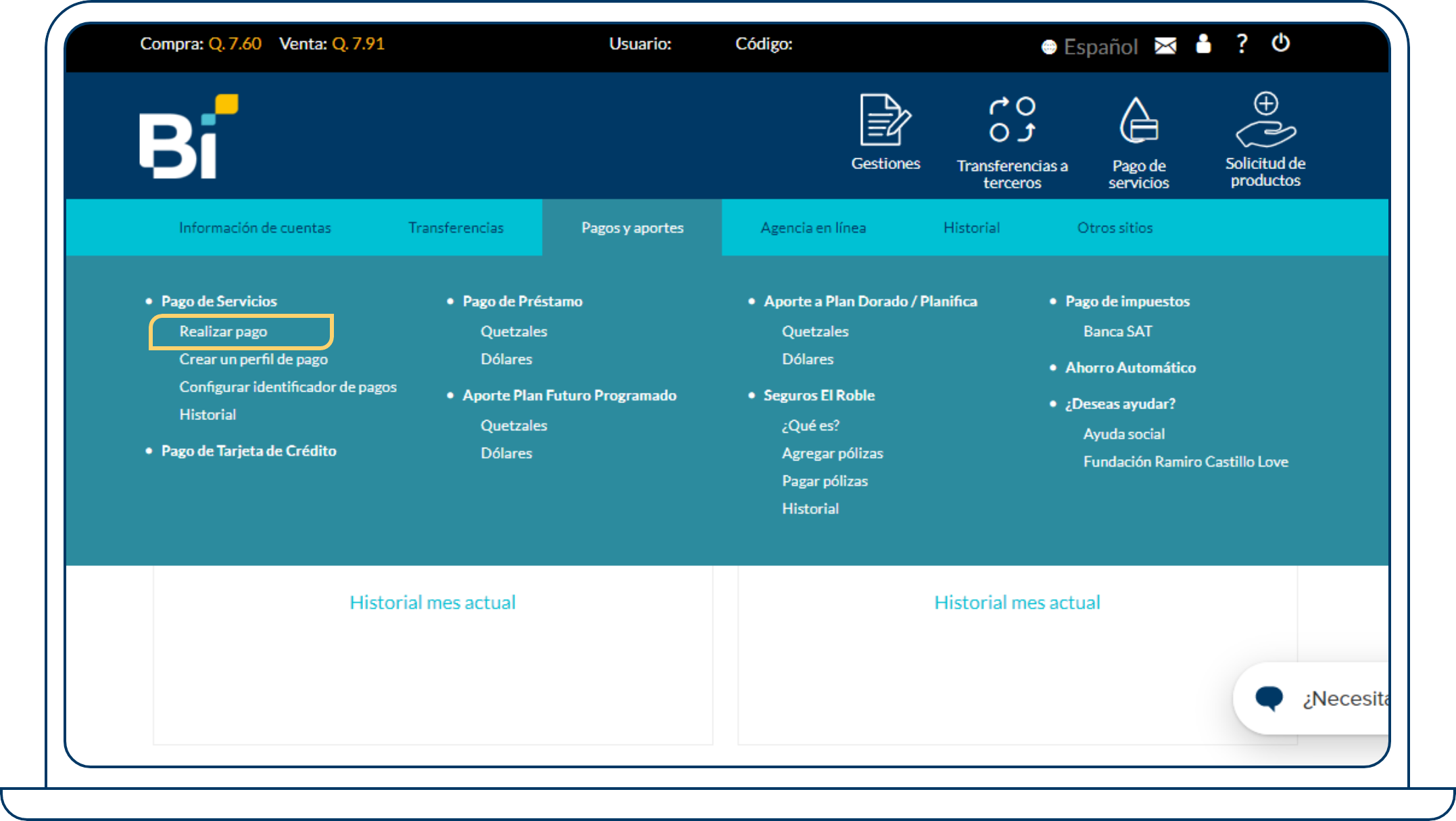Open the mail envelope icon
Screen dimensions: 1456x821
click(1165, 45)
